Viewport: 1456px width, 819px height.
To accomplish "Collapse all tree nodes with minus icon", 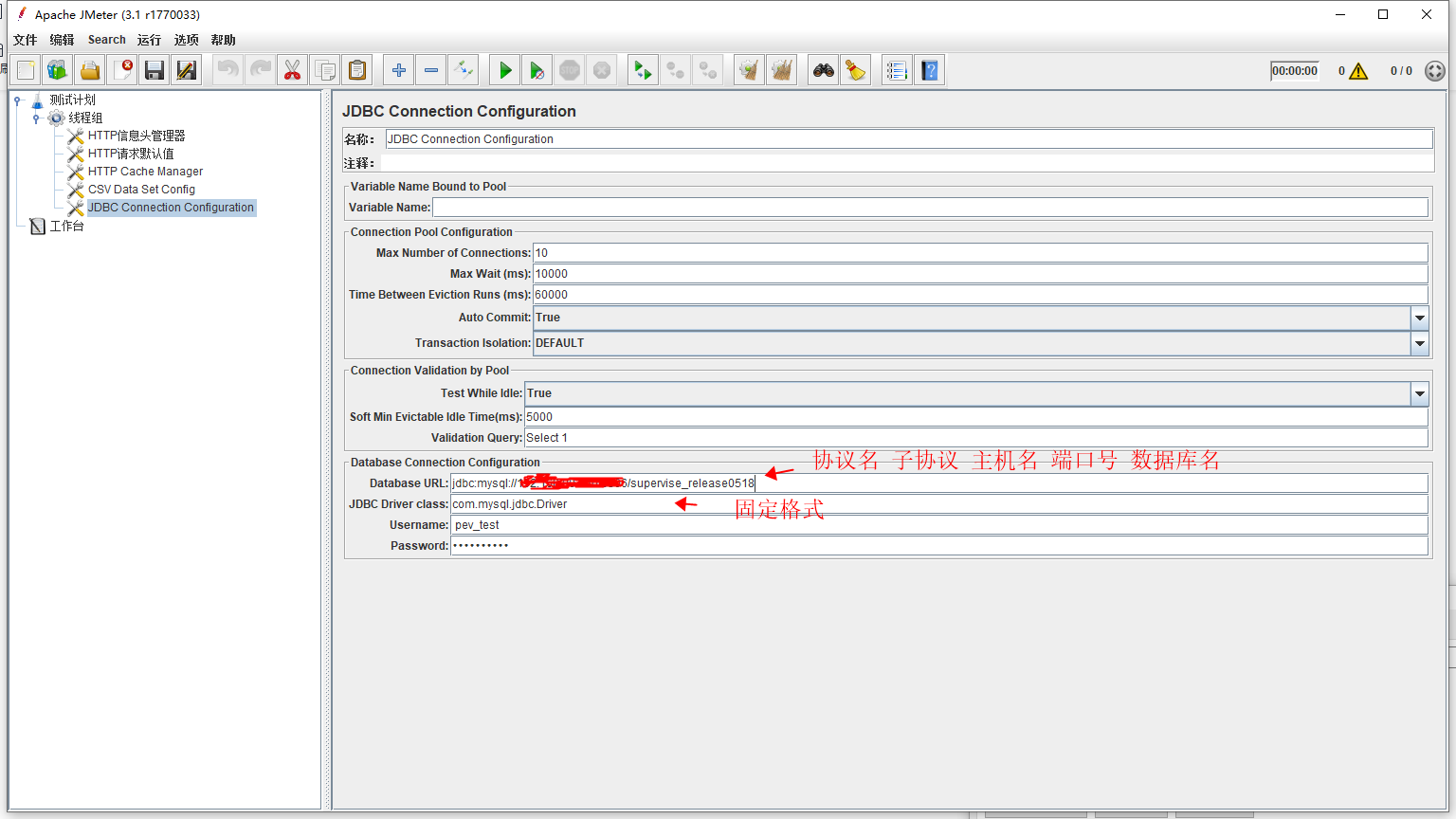I will coord(431,70).
